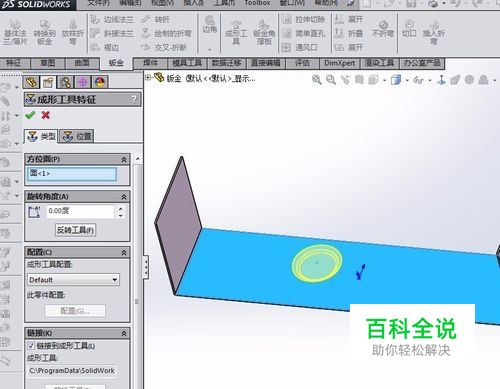Click the Rip (切口) tool
500x389 pixels.
coord(409,29)
